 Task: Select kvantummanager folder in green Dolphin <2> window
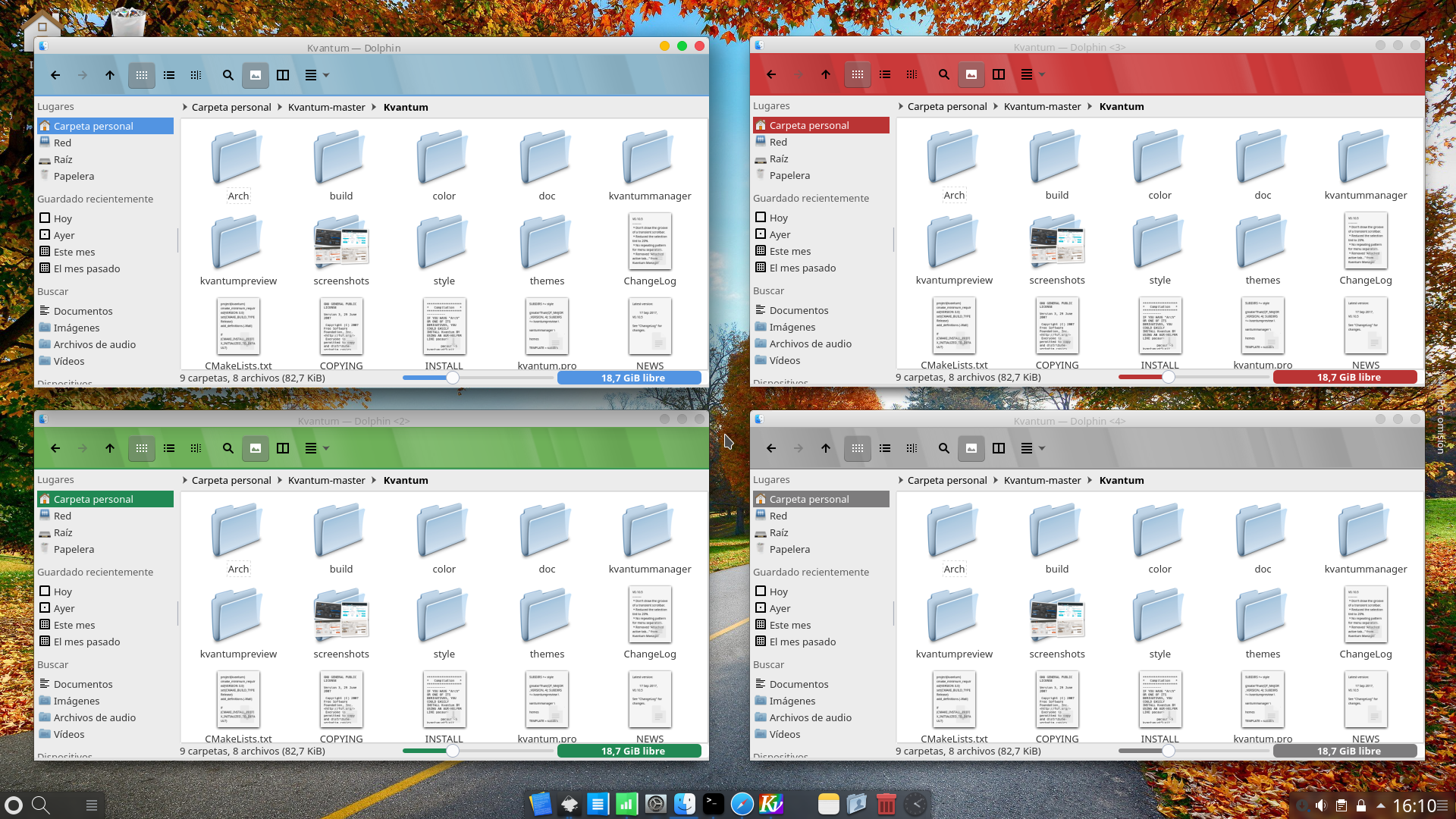pos(650,538)
